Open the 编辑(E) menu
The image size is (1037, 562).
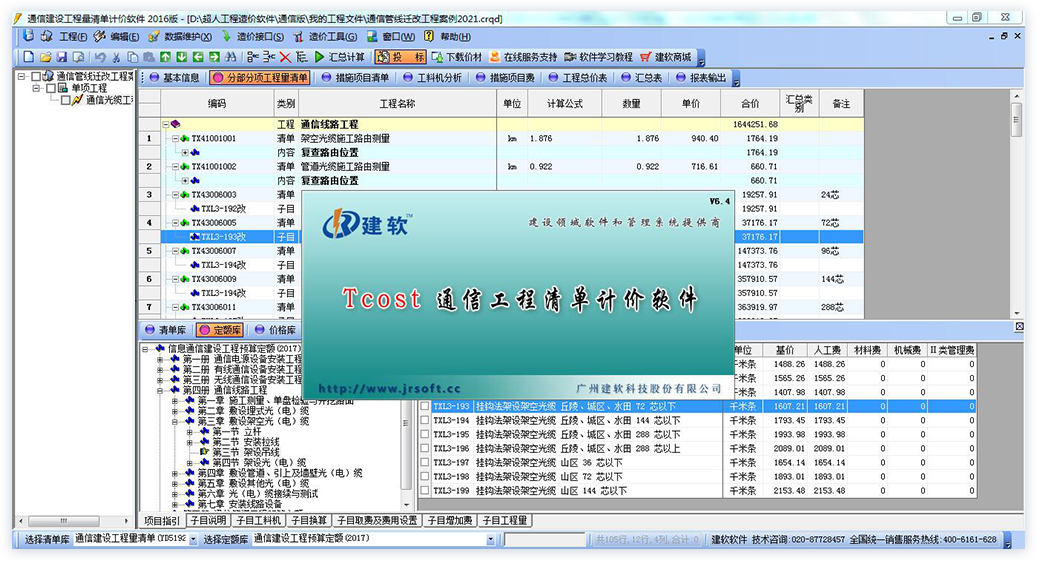click(x=124, y=37)
